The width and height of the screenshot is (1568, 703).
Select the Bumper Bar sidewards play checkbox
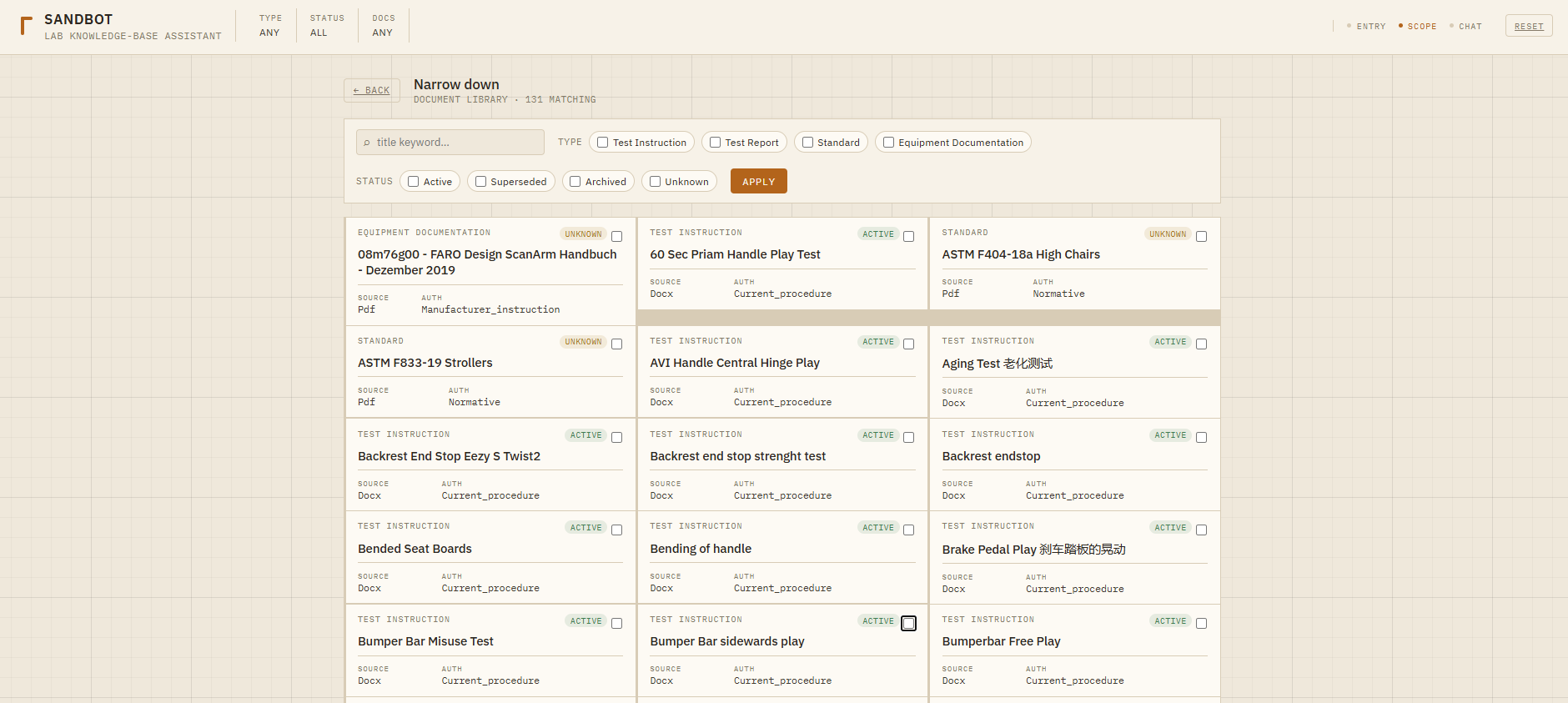click(909, 624)
